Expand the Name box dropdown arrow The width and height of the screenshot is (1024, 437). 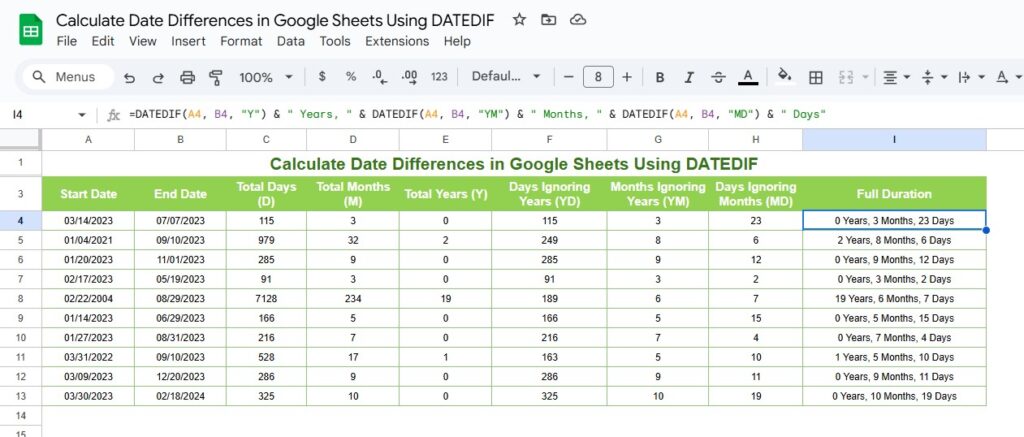82,115
